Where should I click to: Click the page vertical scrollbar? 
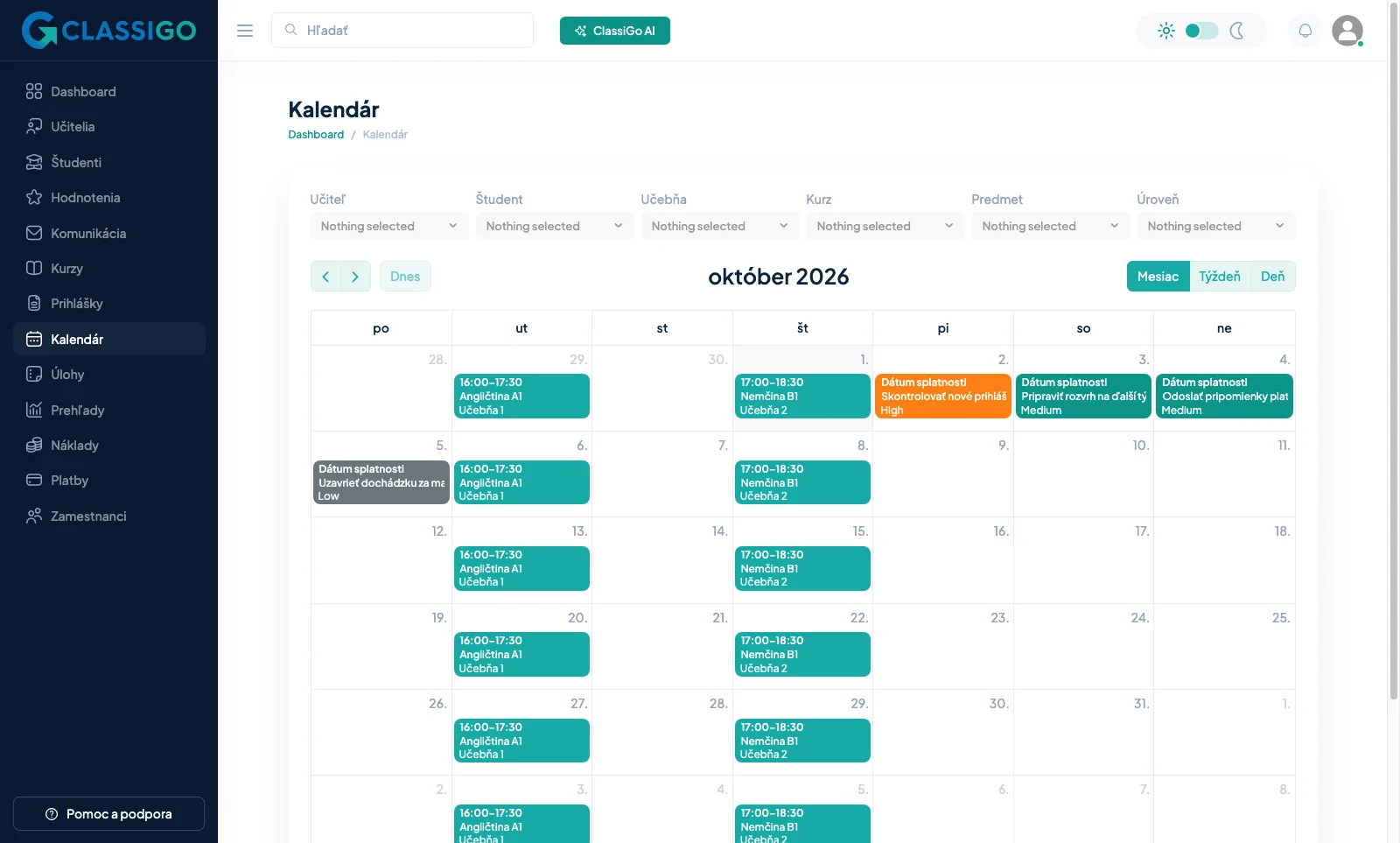(1394, 350)
